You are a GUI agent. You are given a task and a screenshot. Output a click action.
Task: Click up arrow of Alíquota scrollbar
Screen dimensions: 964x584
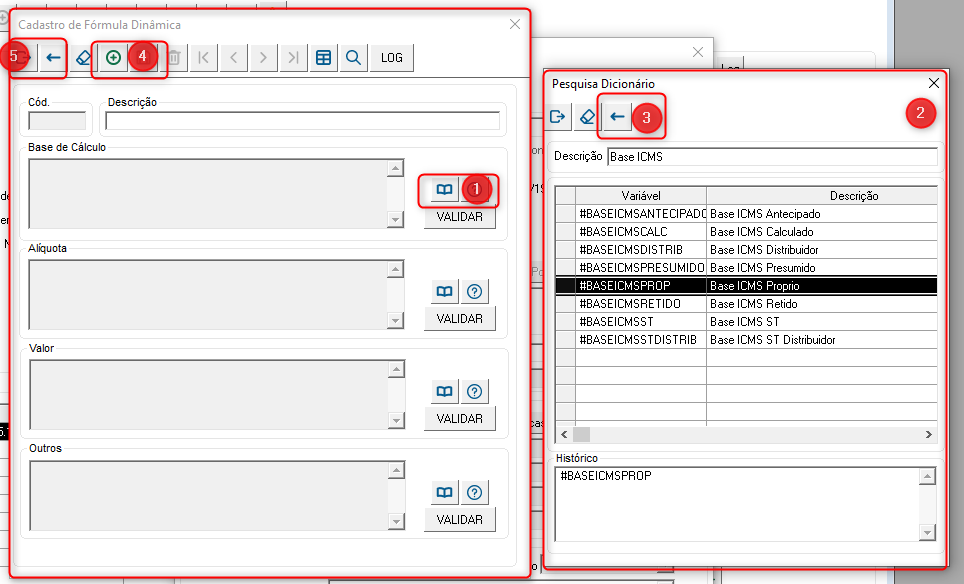[396, 269]
